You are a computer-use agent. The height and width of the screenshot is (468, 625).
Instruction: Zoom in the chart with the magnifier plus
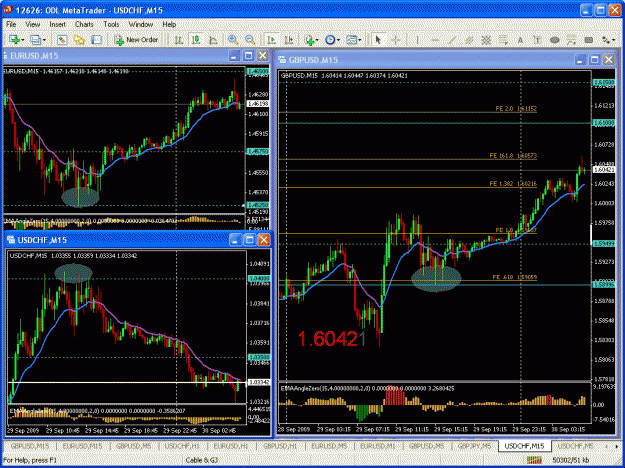coord(233,39)
